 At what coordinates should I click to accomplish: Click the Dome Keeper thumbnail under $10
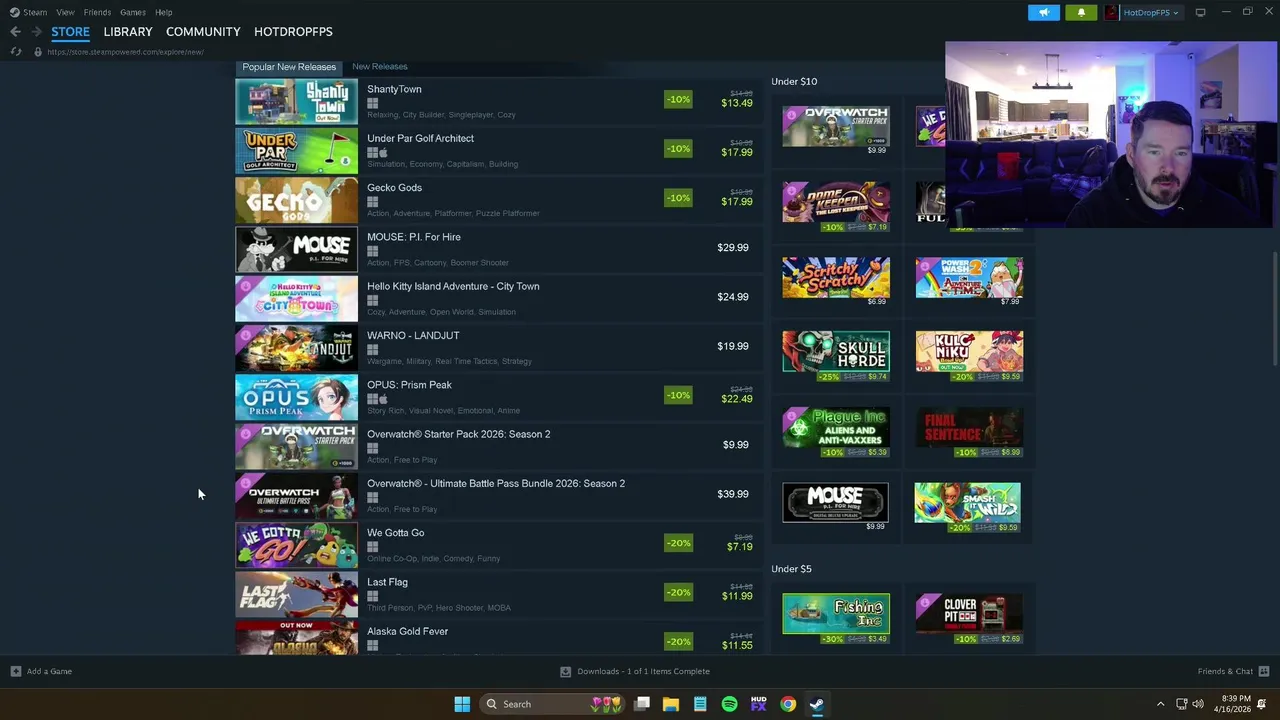point(836,202)
